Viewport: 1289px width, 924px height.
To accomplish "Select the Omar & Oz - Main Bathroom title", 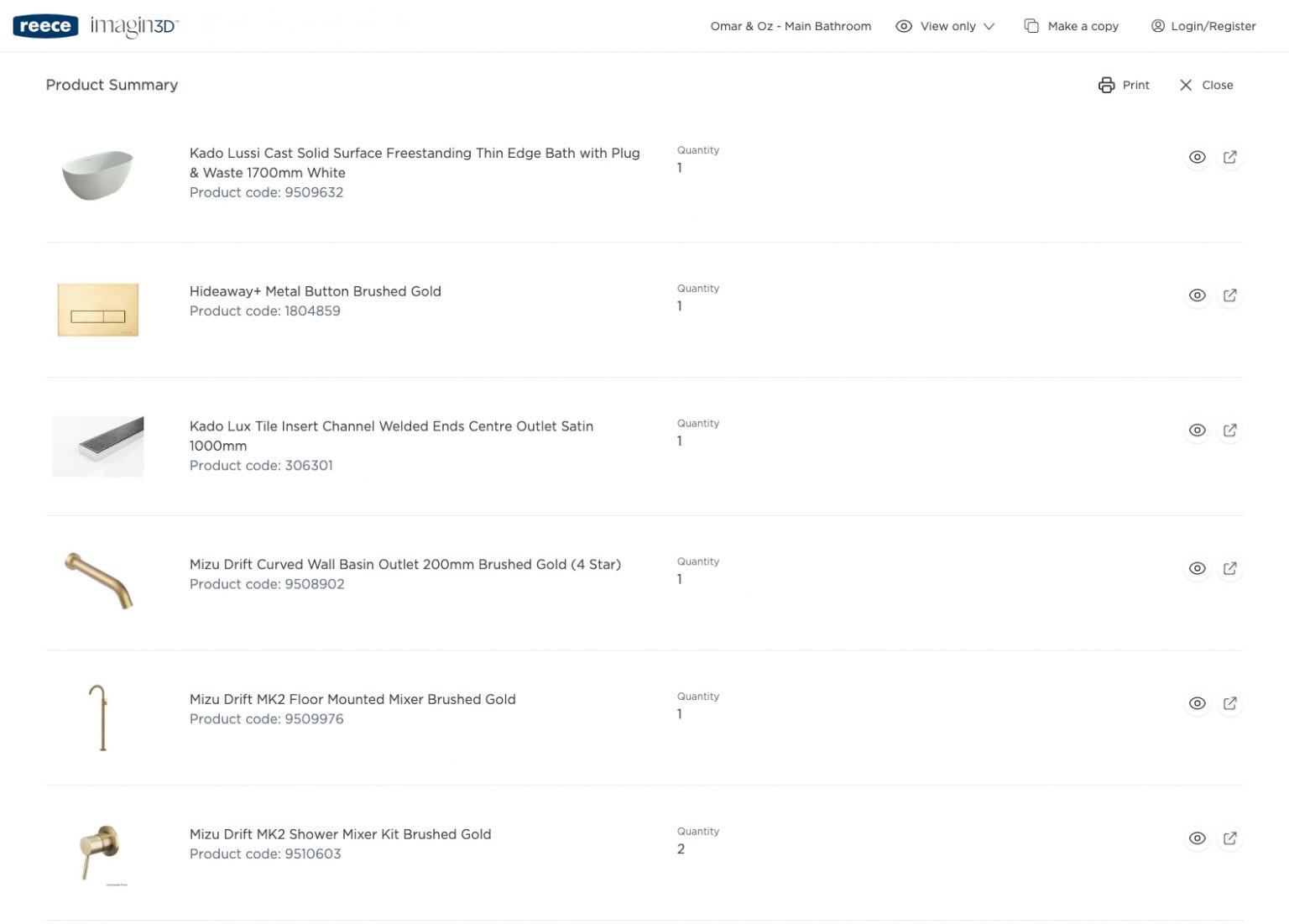I will [790, 26].
